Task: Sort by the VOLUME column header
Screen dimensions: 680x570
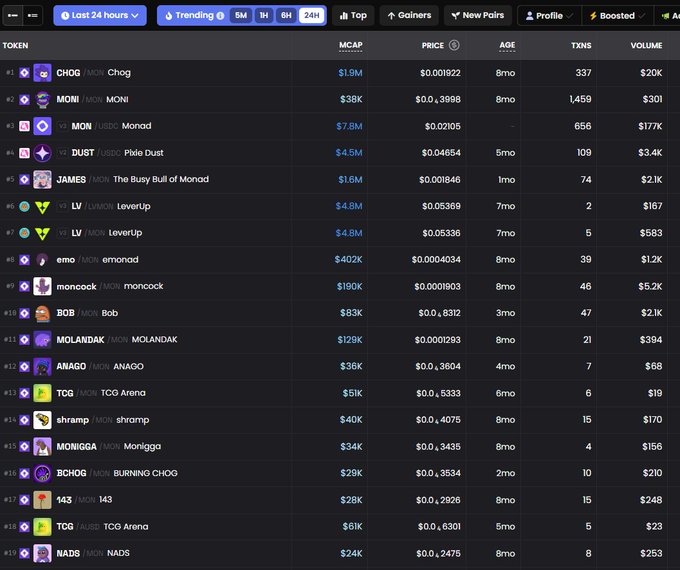Action: (x=646, y=45)
